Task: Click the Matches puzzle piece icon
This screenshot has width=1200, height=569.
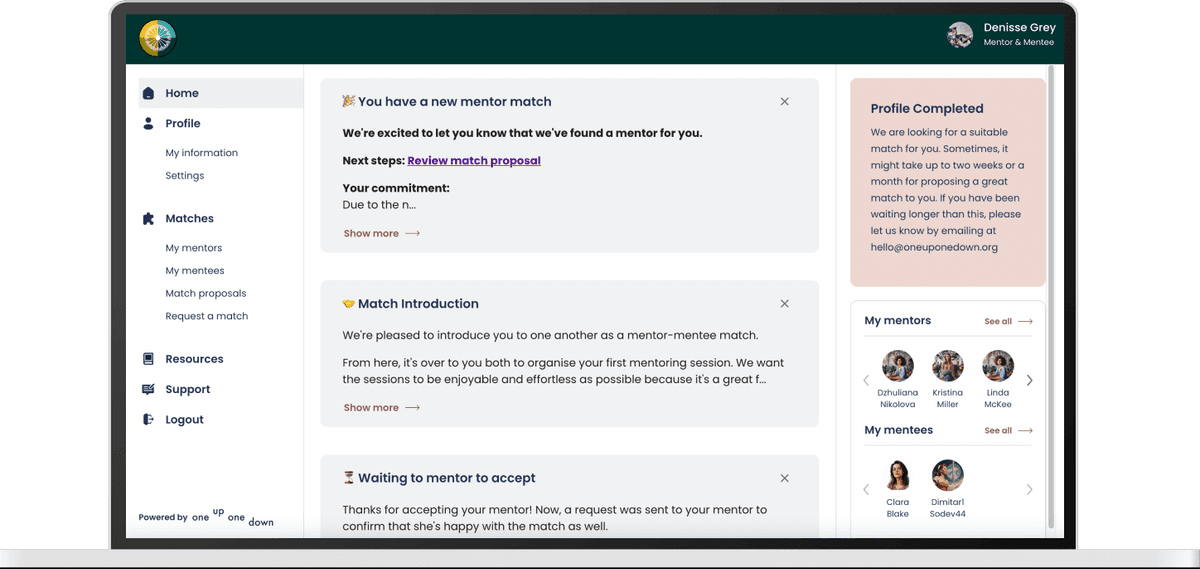Action: coord(148,218)
